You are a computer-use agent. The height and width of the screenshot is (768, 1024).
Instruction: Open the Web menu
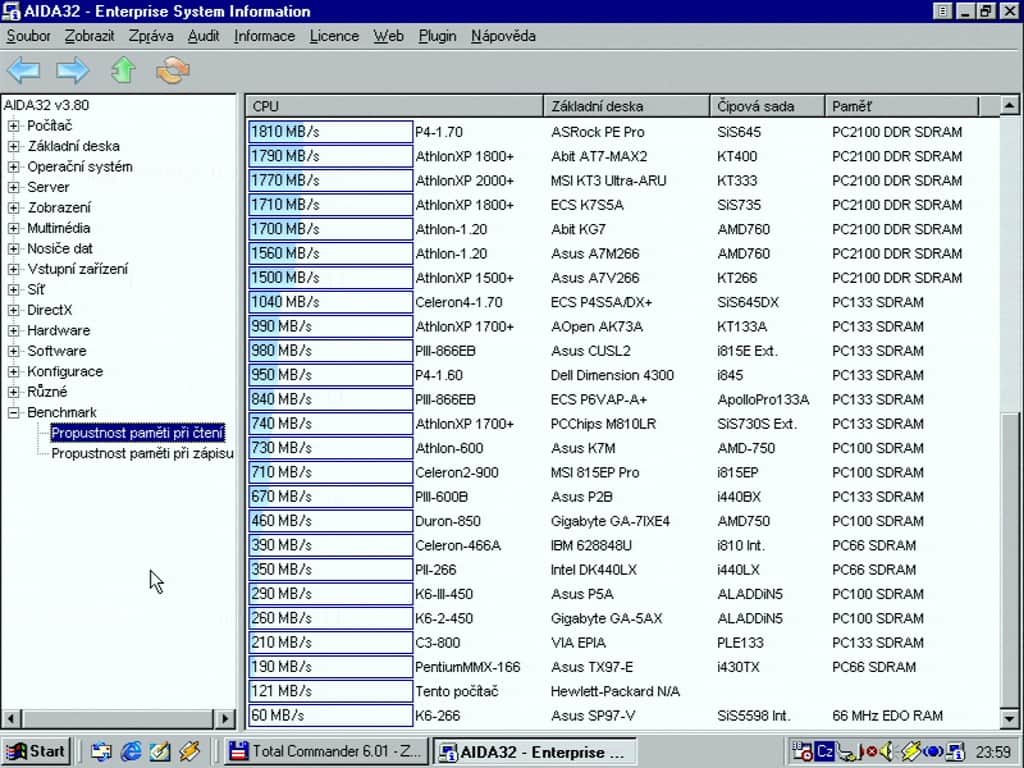(389, 37)
